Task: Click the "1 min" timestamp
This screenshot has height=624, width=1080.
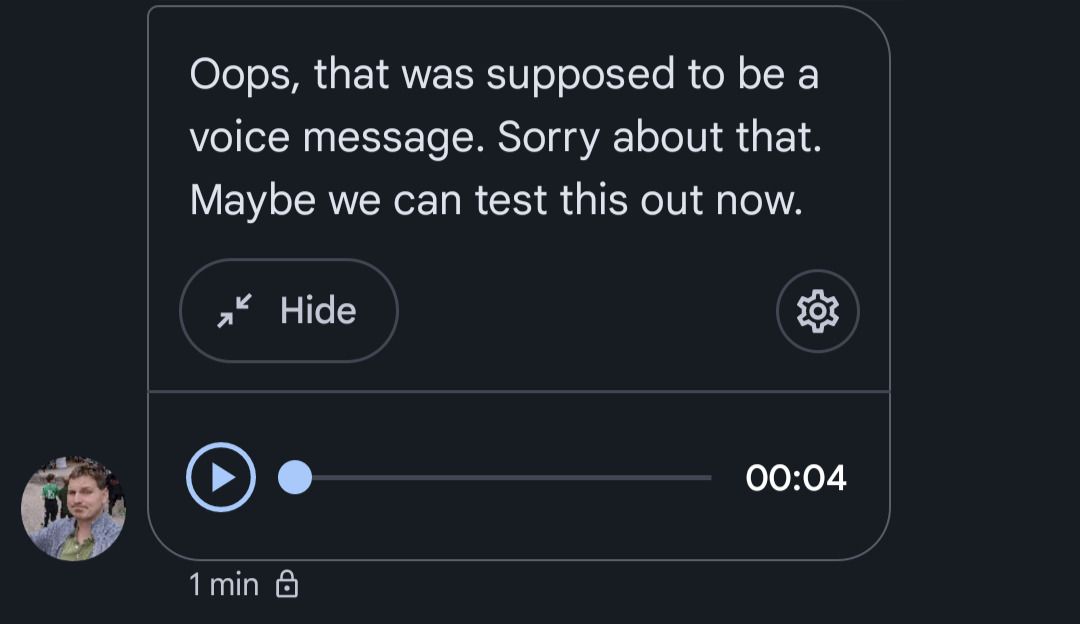Action: pyautogui.click(x=224, y=584)
